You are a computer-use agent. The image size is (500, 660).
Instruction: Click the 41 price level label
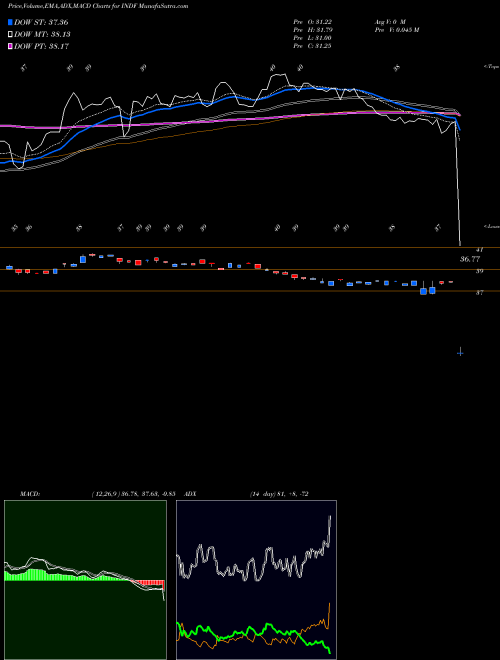(479, 250)
